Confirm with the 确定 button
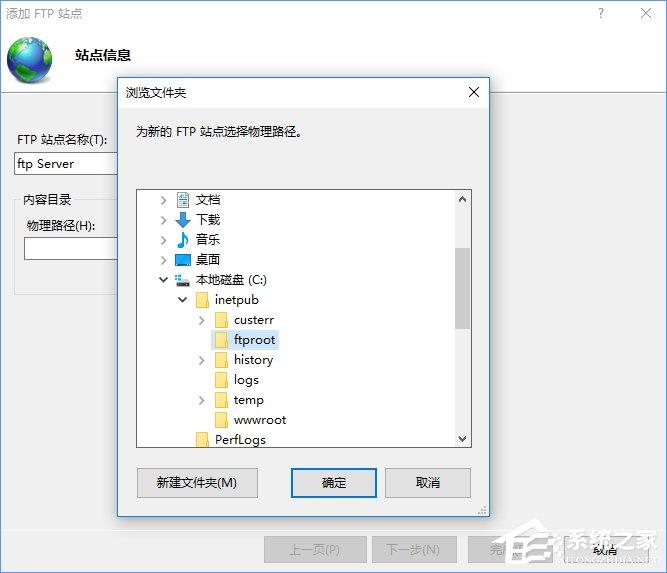The image size is (667, 573). (x=334, y=483)
